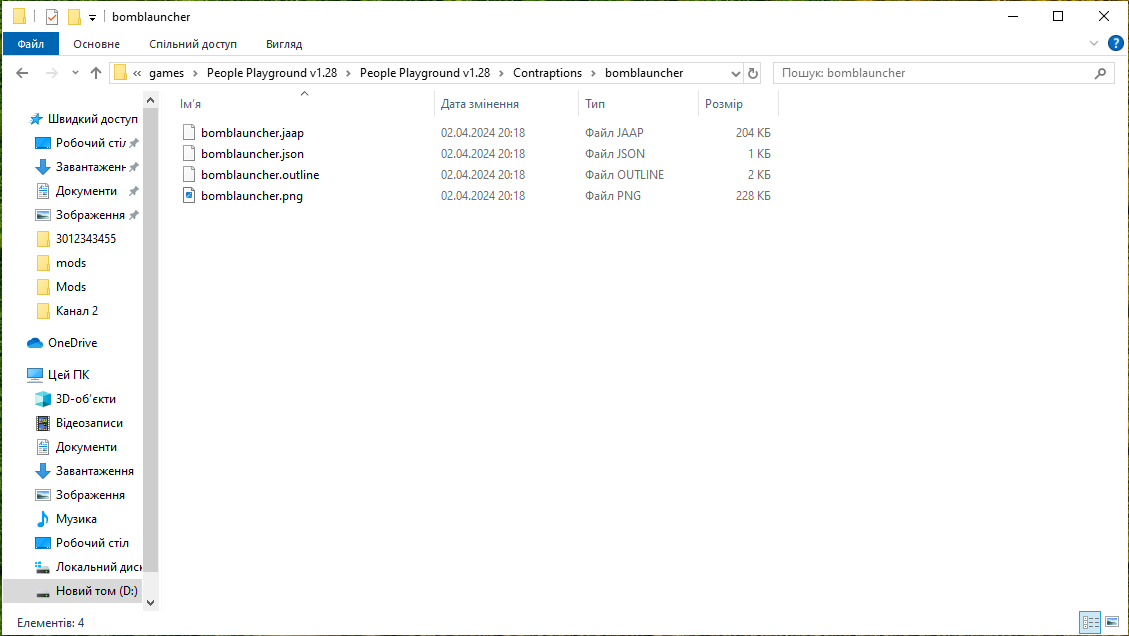This screenshot has height=636, width=1129.
Task: Switch to details view layout icon
Action: click(x=1090, y=622)
